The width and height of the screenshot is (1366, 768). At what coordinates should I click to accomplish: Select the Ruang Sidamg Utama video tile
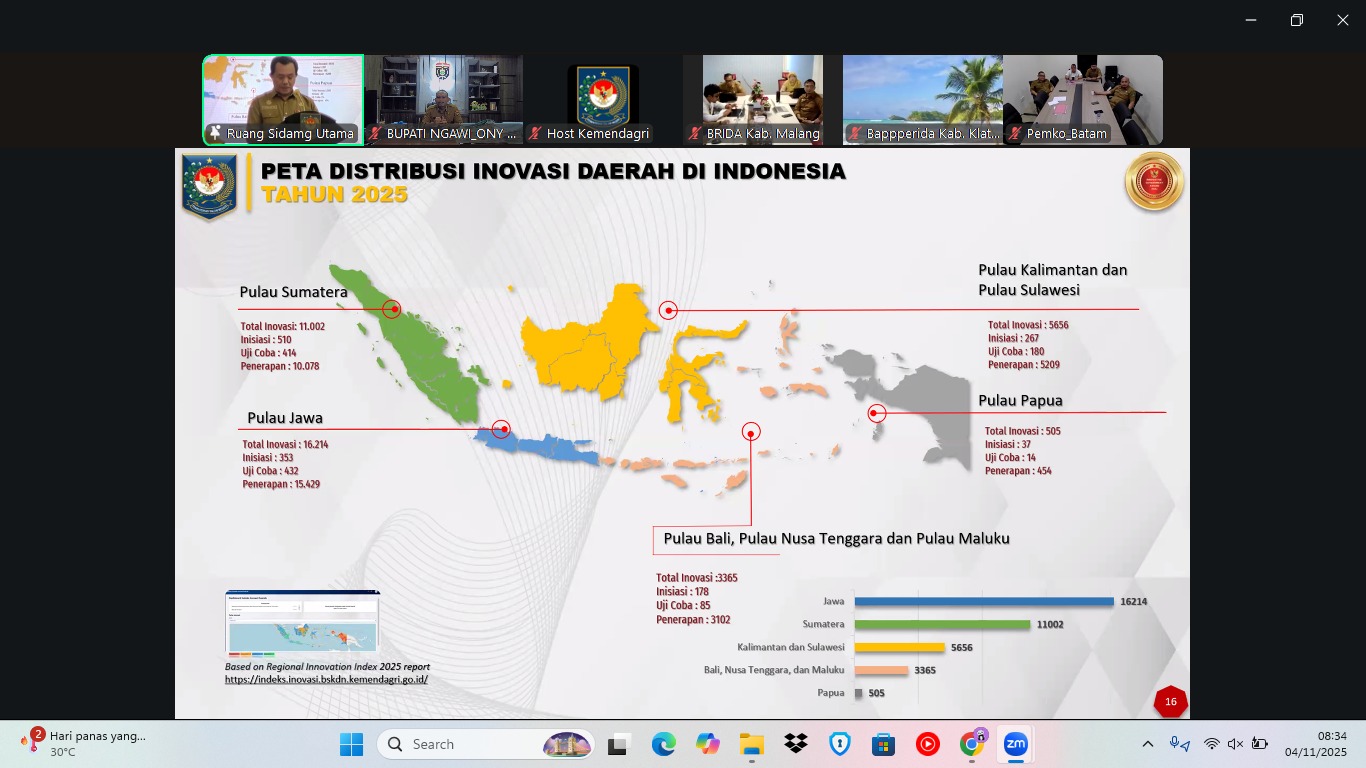point(283,100)
